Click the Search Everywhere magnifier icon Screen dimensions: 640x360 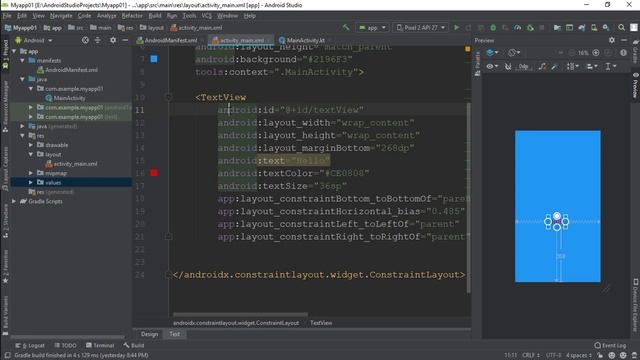[621, 28]
